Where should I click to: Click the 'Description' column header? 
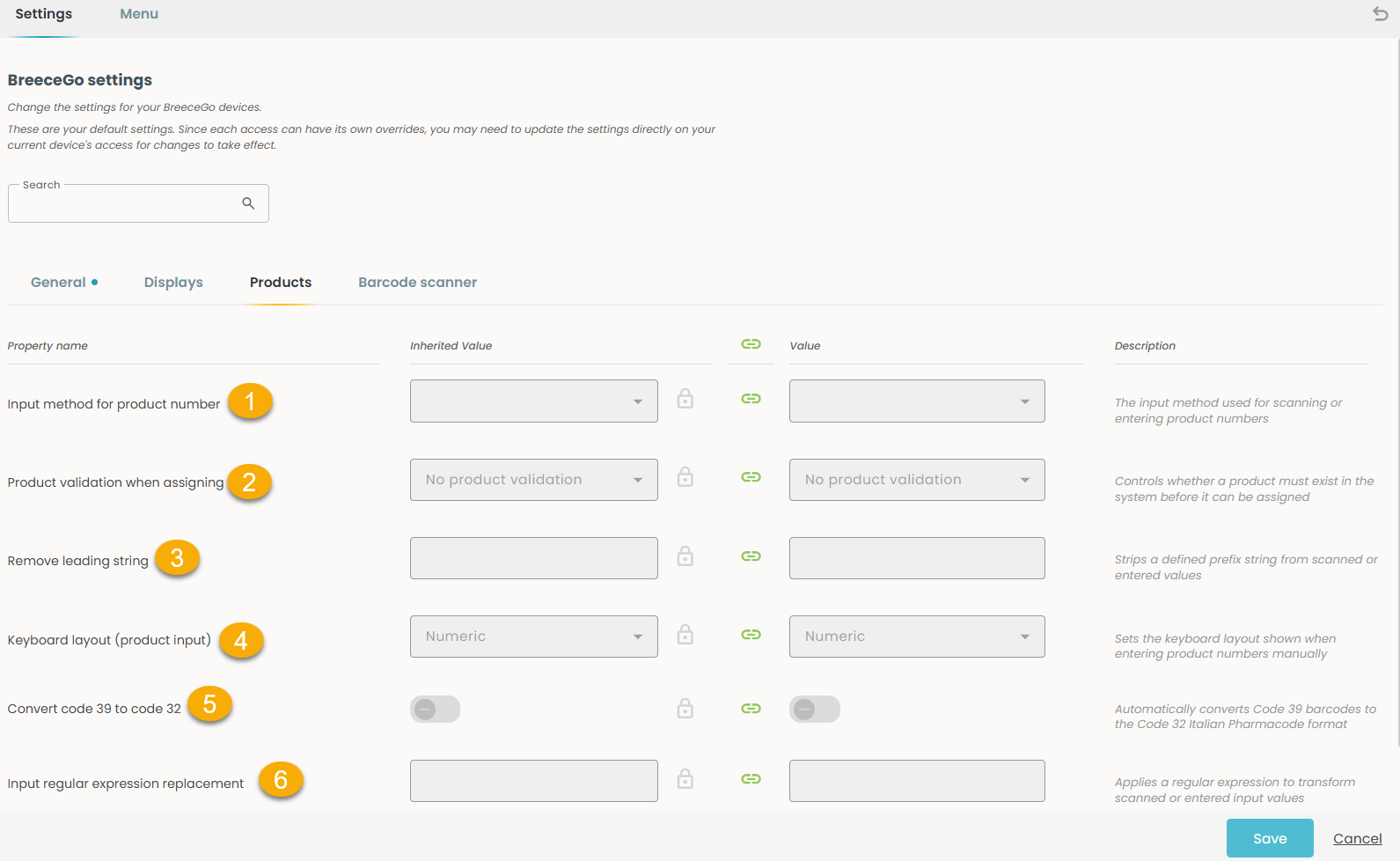click(1145, 346)
